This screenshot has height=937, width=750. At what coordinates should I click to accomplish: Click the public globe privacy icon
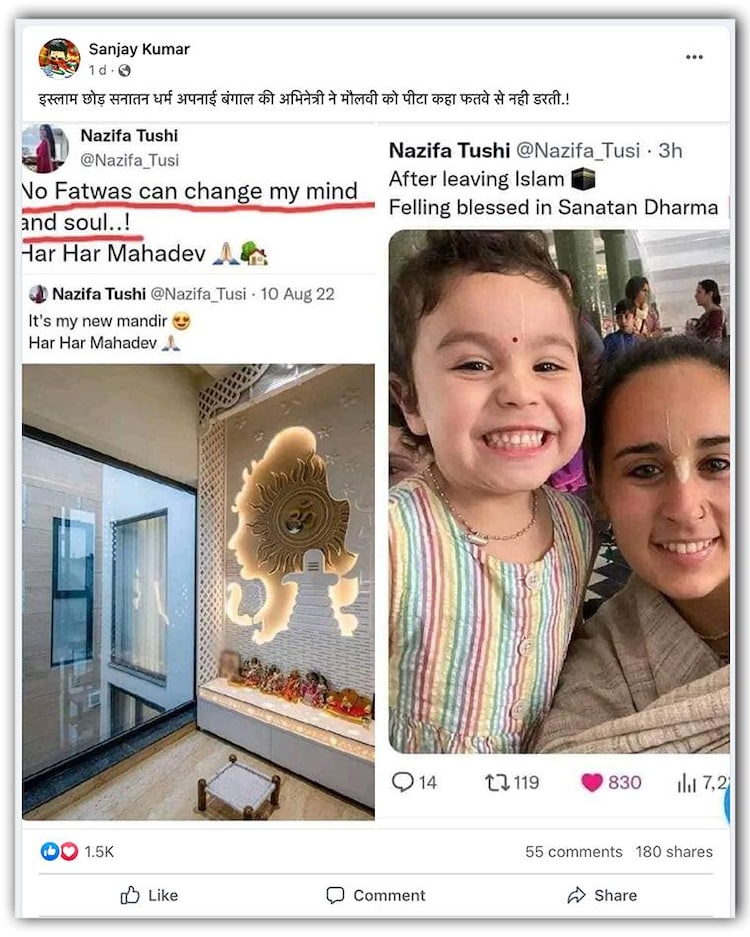coord(124,71)
